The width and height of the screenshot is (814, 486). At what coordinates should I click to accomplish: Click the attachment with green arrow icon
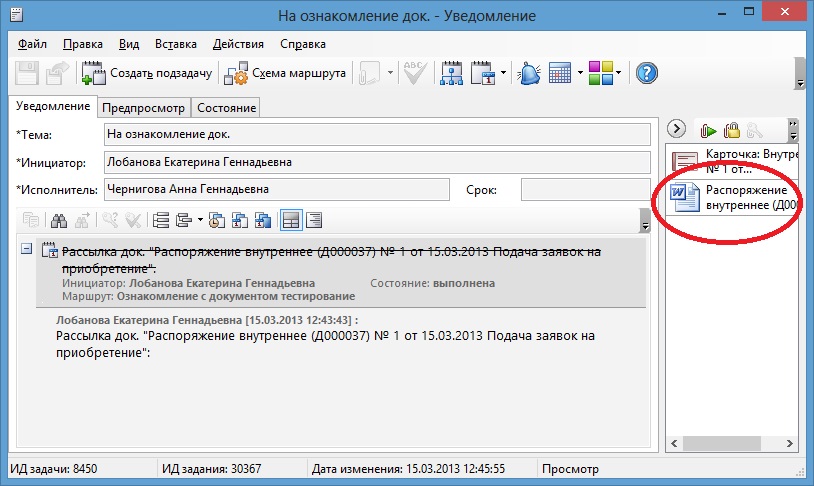(x=708, y=129)
